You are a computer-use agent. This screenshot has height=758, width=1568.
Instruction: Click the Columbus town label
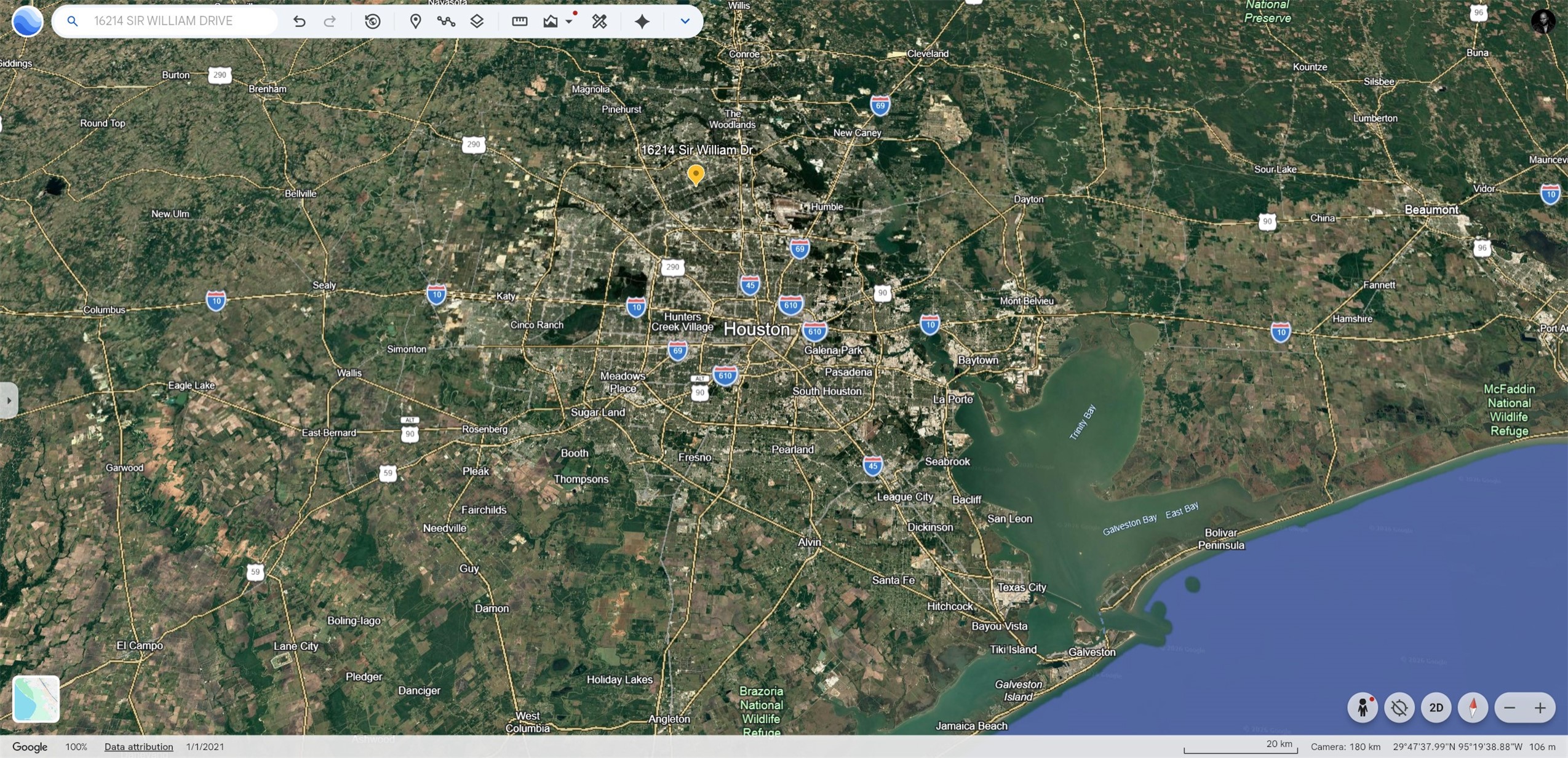click(x=104, y=310)
